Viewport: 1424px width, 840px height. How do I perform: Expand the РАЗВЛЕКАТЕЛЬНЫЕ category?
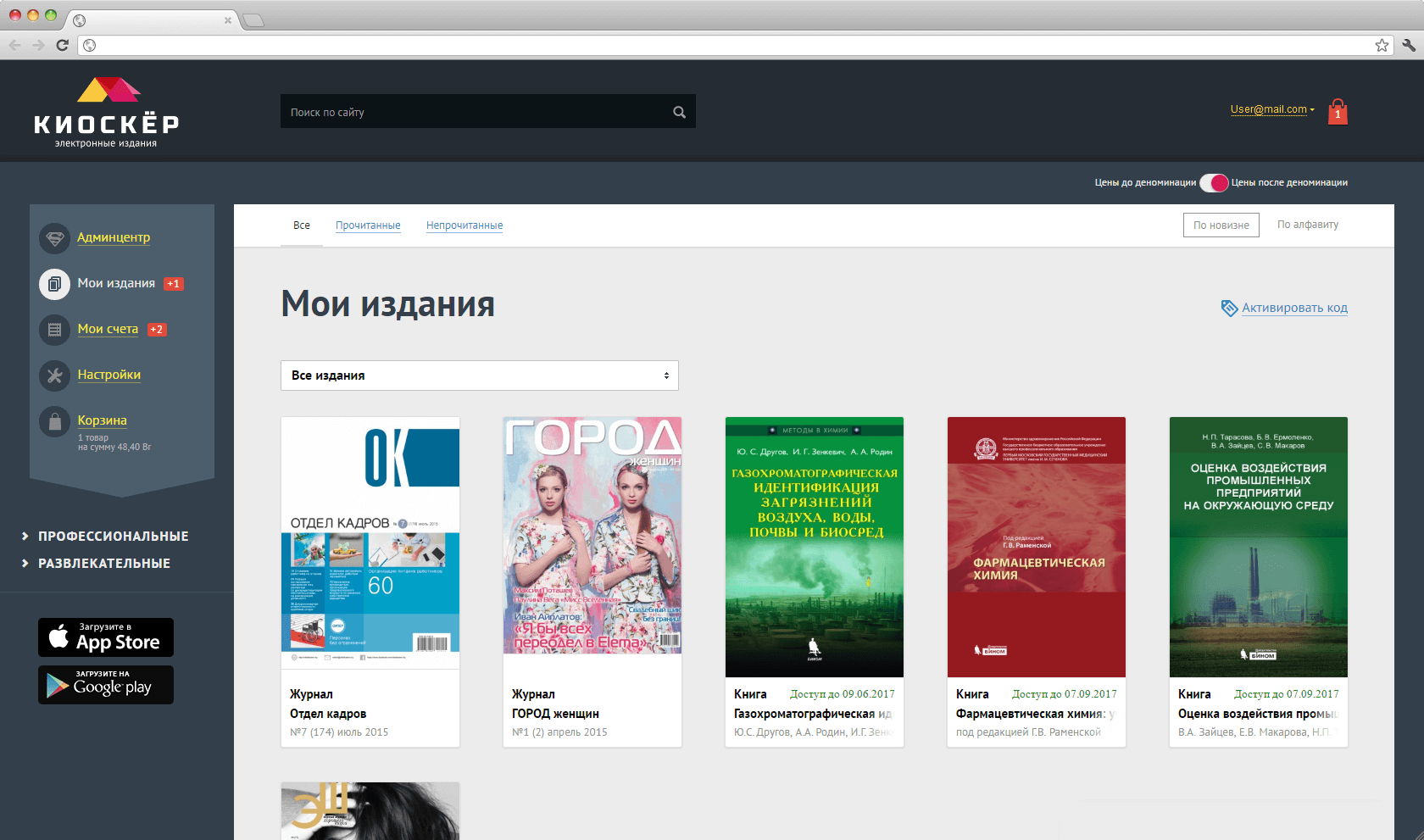(x=103, y=564)
